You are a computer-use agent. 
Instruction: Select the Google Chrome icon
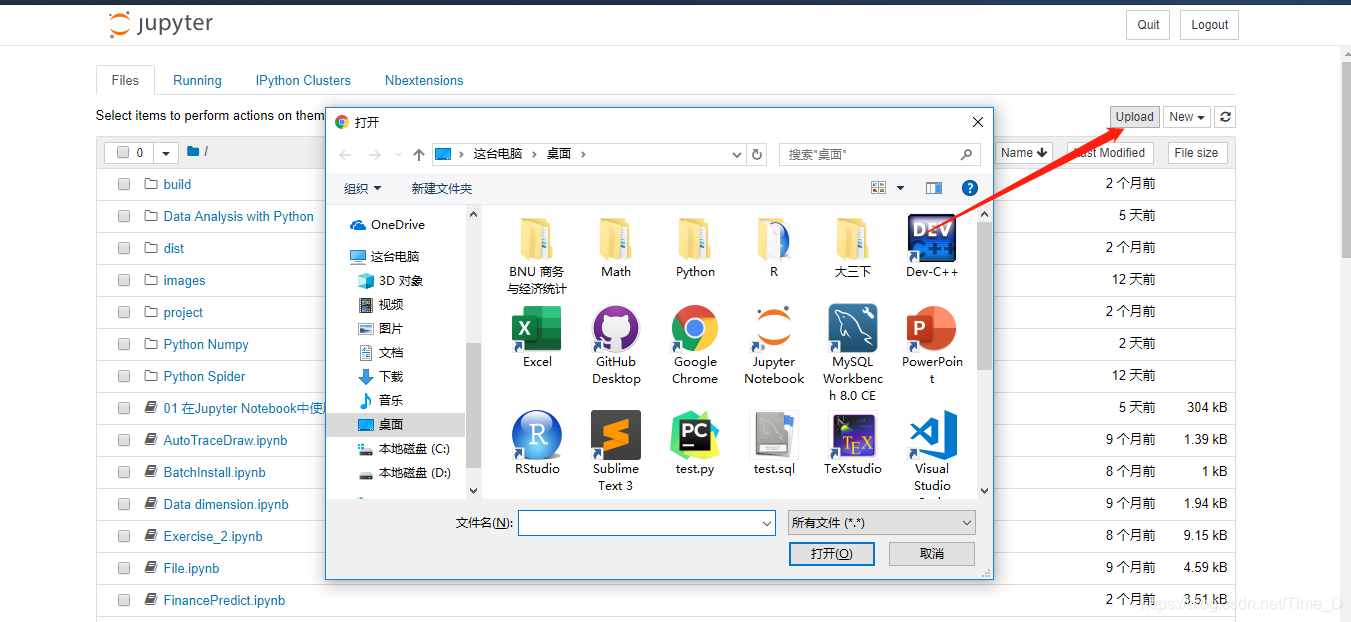[694, 330]
